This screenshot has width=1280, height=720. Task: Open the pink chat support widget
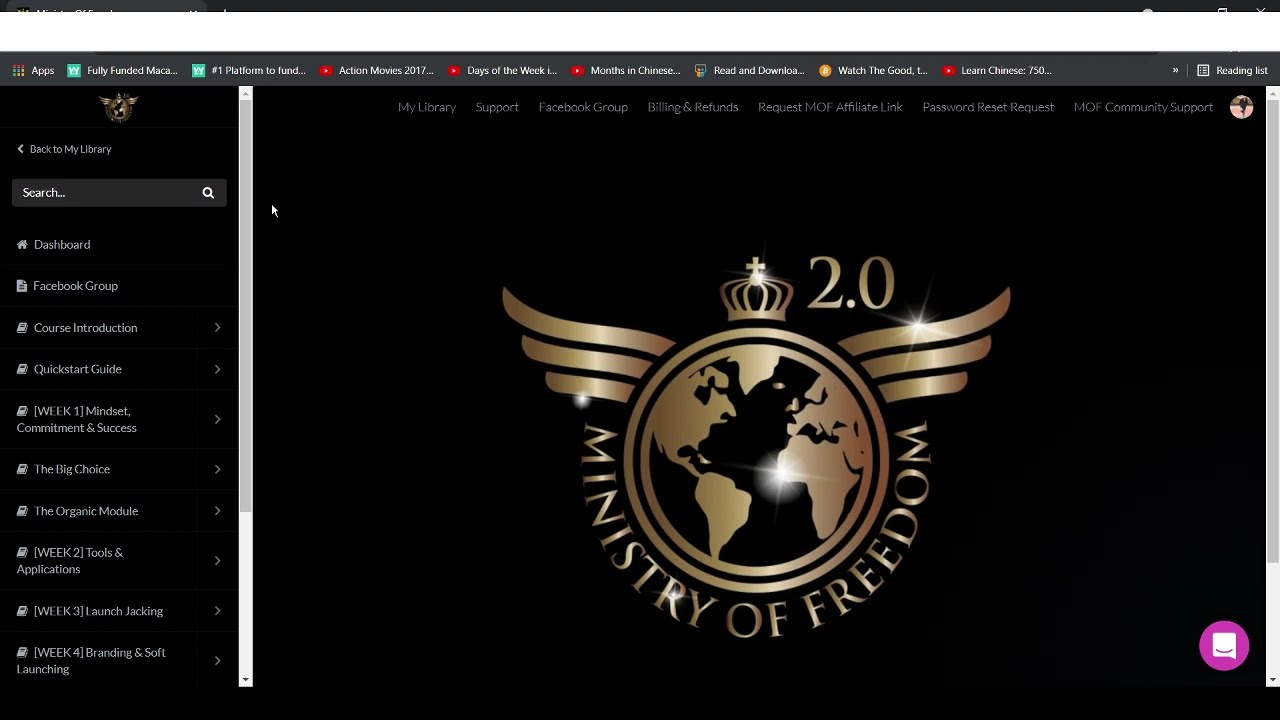pos(1224,646)
